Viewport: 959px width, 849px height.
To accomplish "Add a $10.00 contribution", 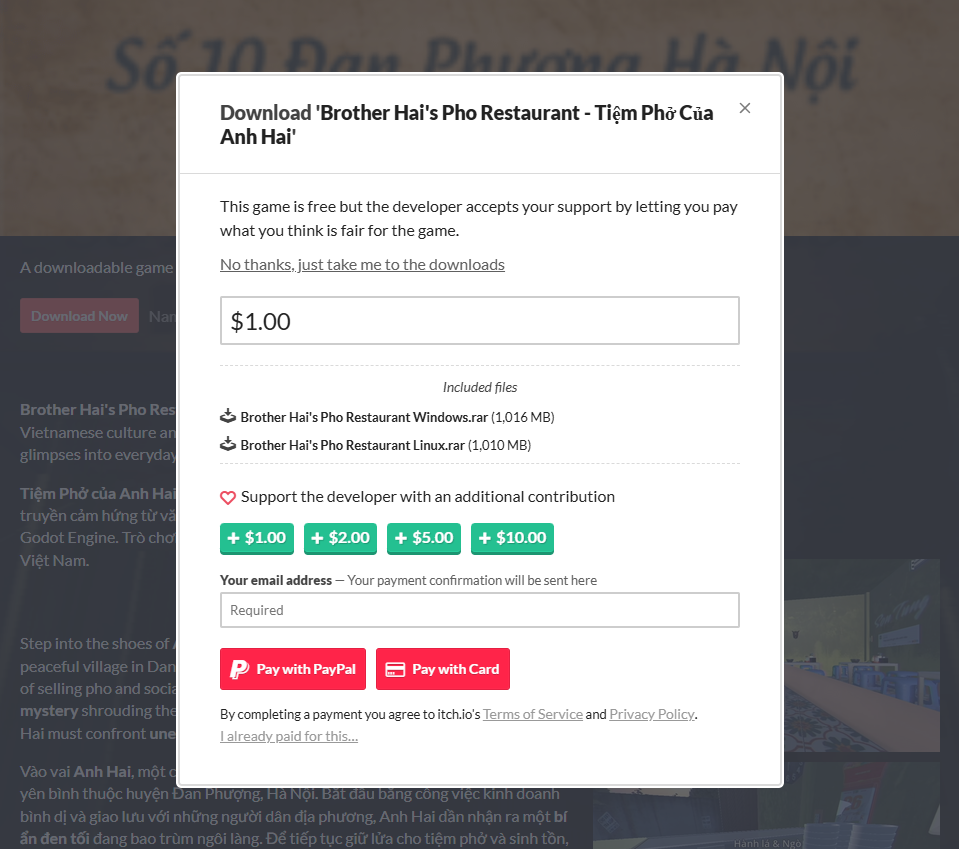I will pyautogui.click(x=512, y=538).
